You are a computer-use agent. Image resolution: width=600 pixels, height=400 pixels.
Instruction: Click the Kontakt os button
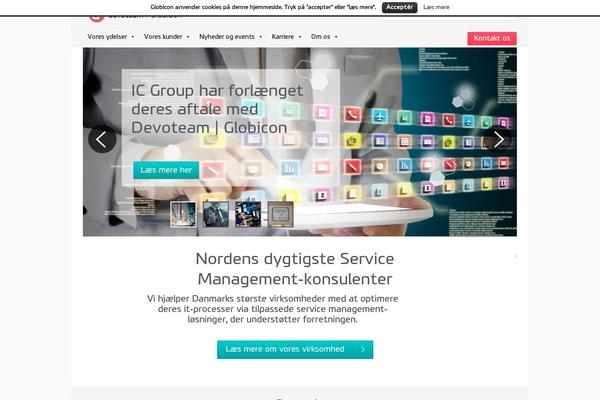492,38
